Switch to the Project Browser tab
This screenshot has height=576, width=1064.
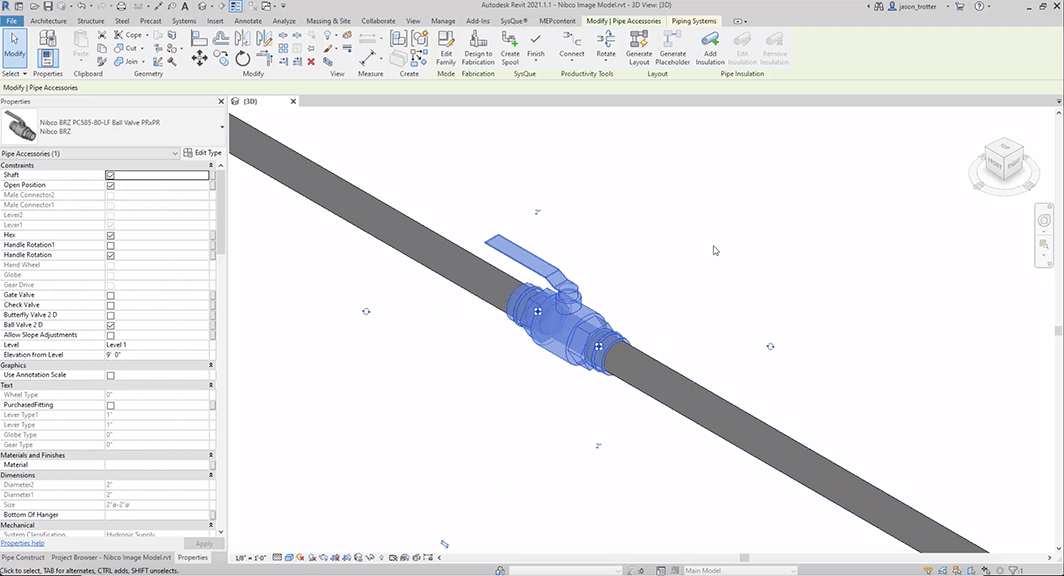coord(112,557)
